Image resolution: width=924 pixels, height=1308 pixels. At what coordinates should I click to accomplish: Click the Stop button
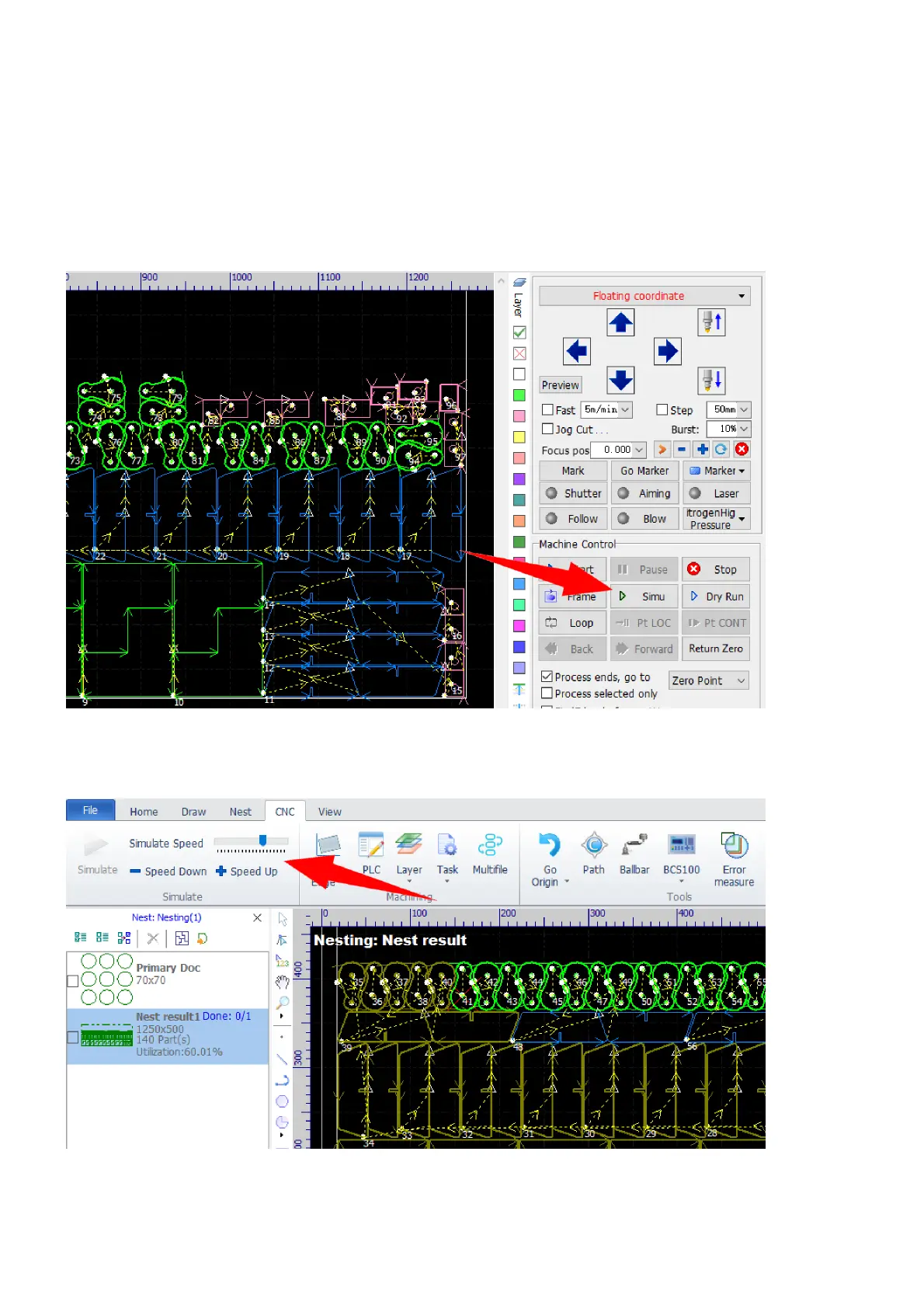coord(716,569)
